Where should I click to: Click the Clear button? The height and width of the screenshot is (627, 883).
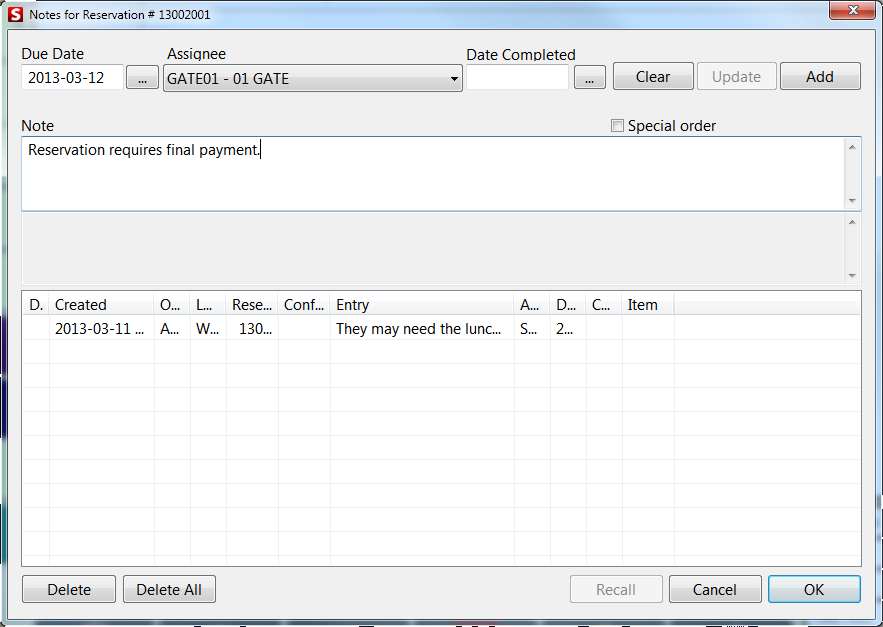point(652,75)
